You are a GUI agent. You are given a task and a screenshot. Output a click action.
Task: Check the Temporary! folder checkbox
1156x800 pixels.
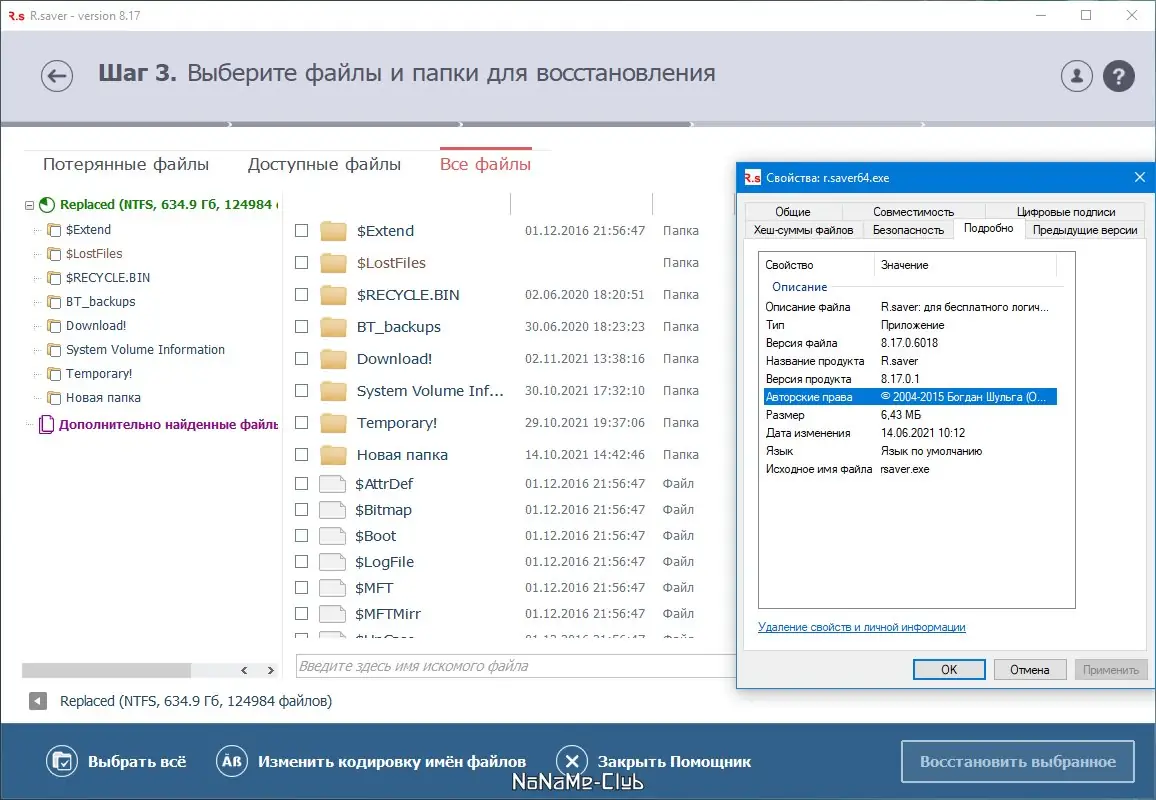[302, 423]
